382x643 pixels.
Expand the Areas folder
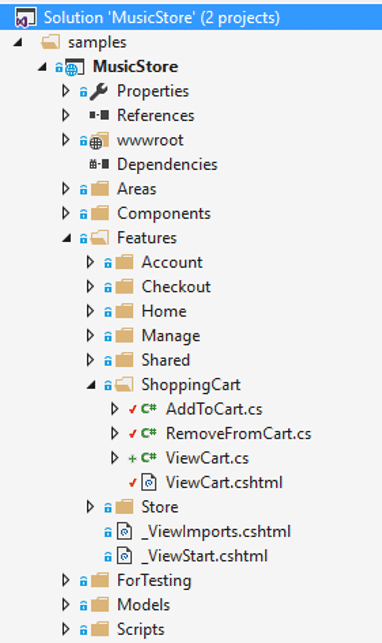[66, 189]
